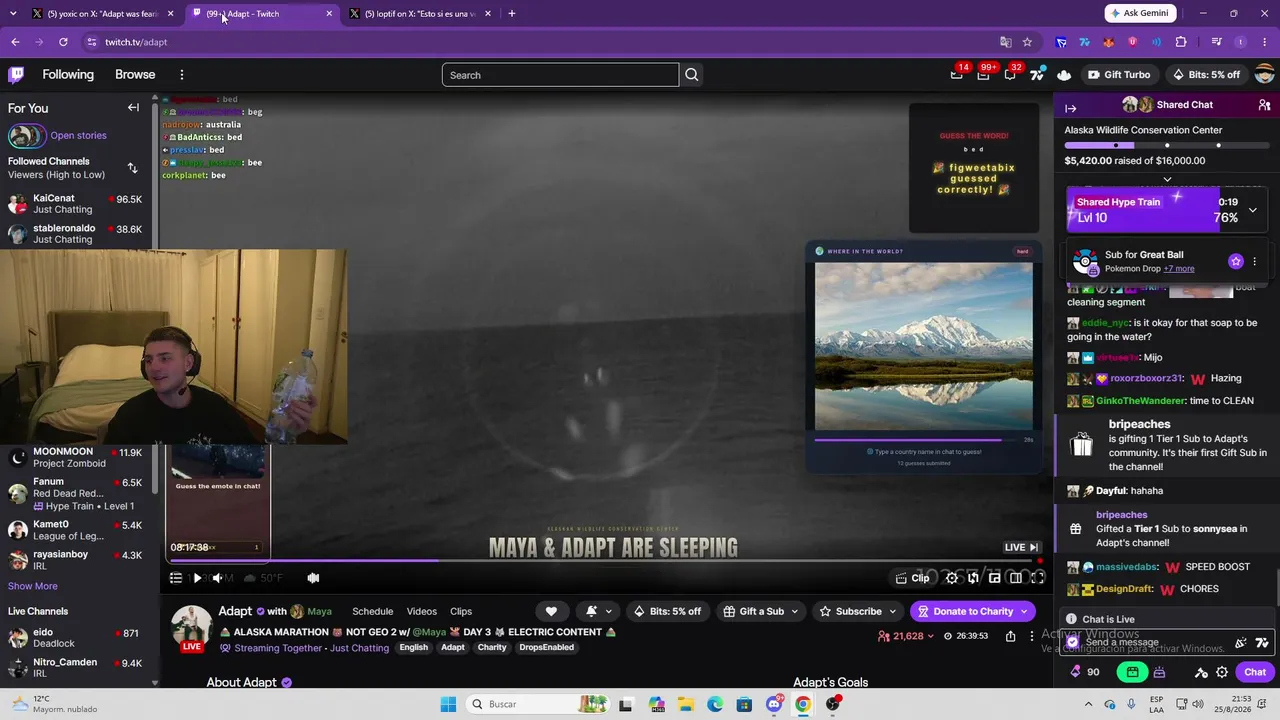Open the more options dots beside Browse
Viewport: 1280px width, 720px height.
tap(181, 75)
